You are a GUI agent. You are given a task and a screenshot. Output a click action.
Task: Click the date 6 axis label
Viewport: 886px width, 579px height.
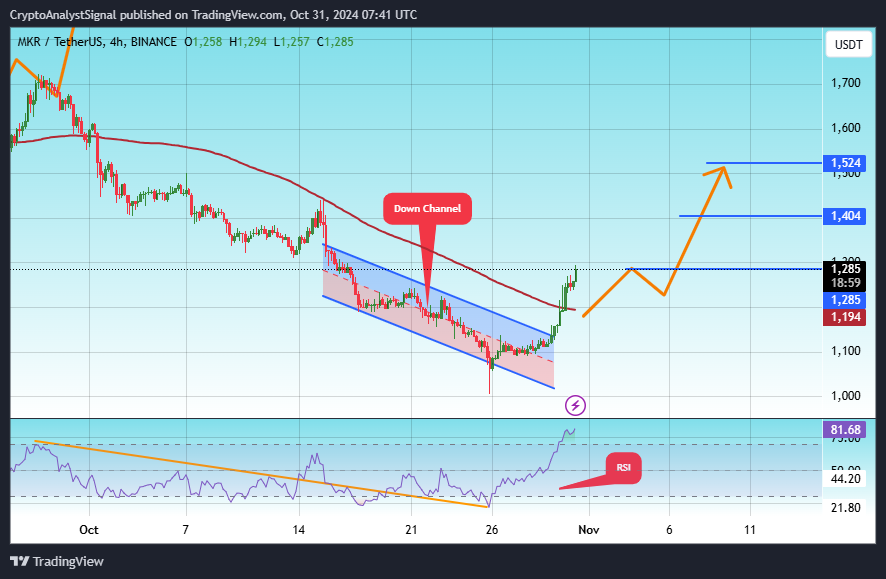(670, 530)
